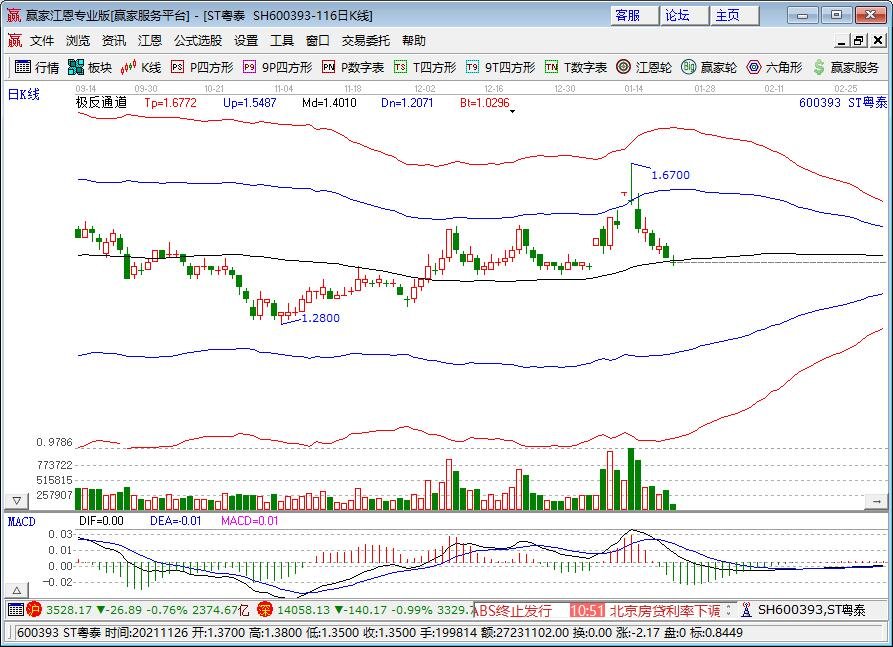893x647 pixels.
Task: Click the Dn=1.2071 value
Action: (x=407, y=103)
